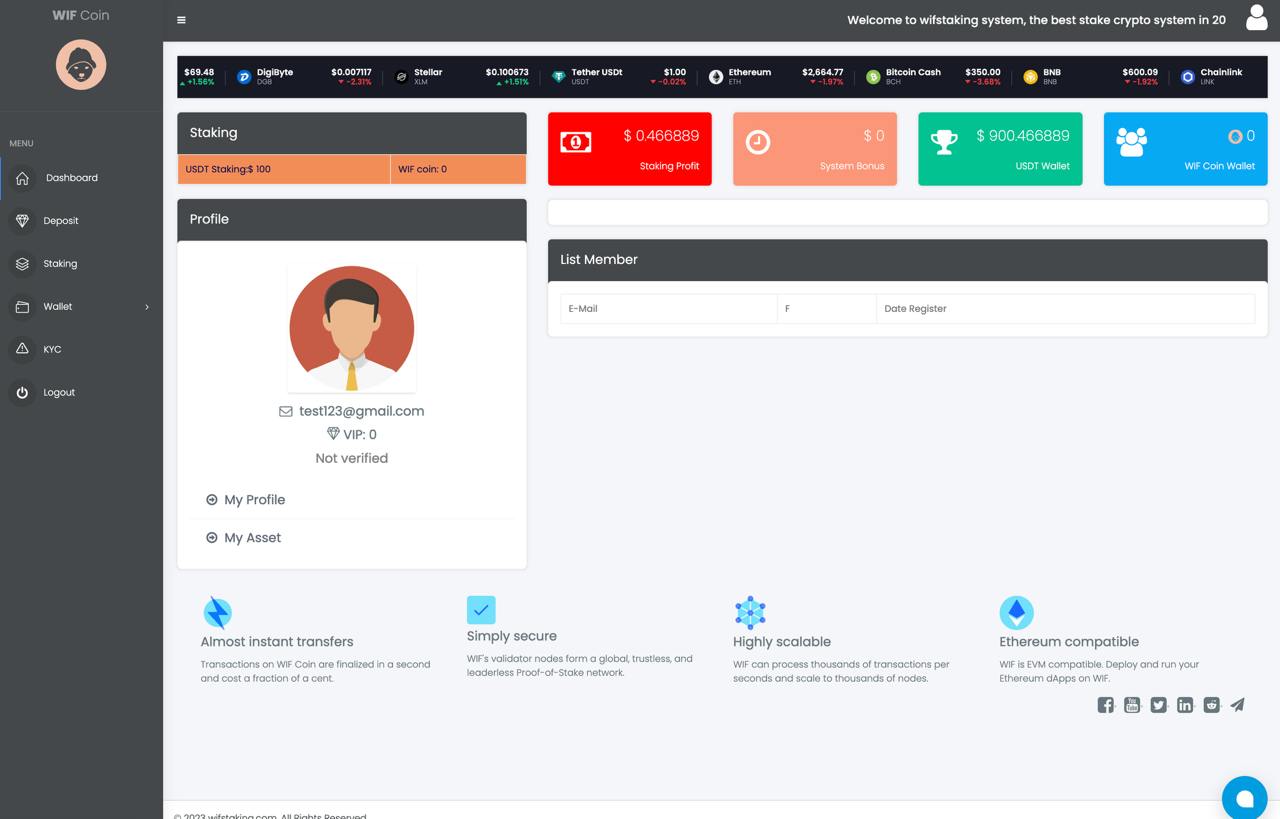Click the WIF Coin Wallet blue card
1280x819 pixels.
pyautogui.click(x=1186, y=149)
